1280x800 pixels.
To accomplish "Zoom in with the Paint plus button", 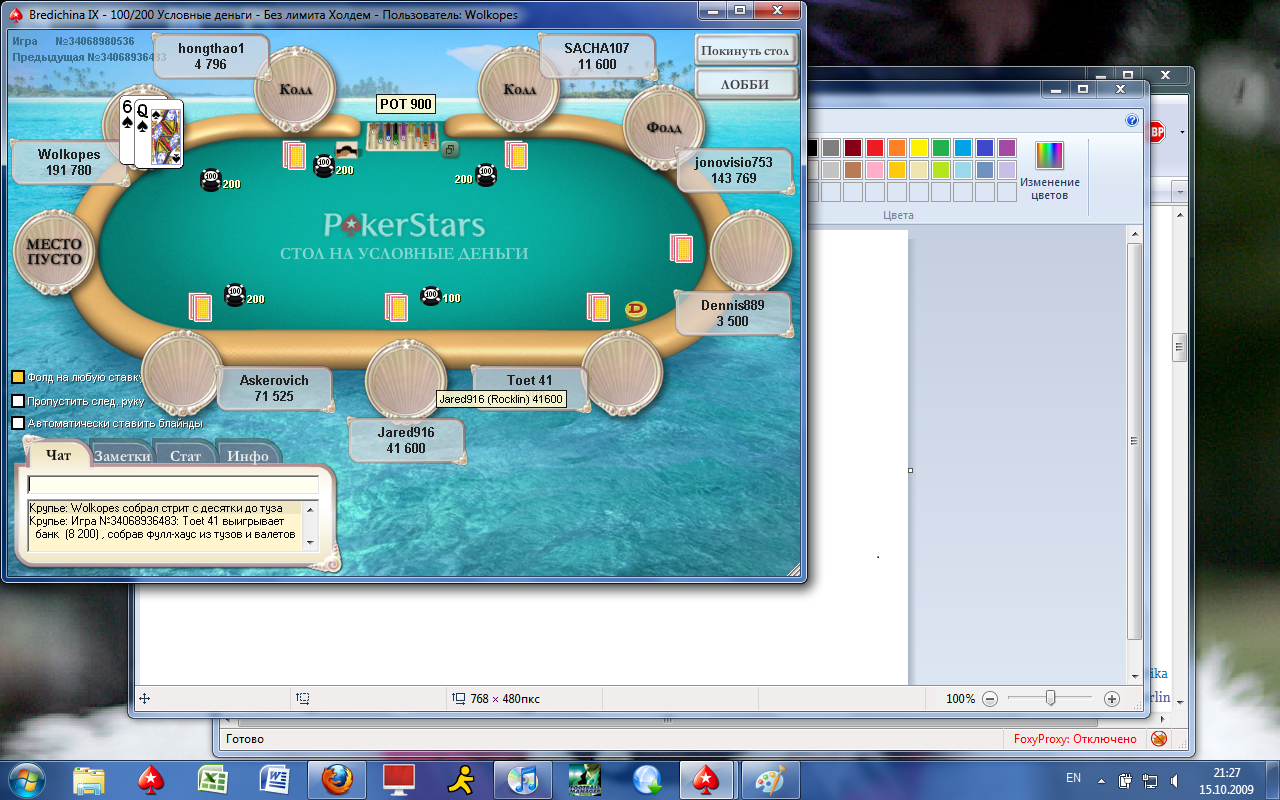I will pyautogui.click(x=1111, y=699).
